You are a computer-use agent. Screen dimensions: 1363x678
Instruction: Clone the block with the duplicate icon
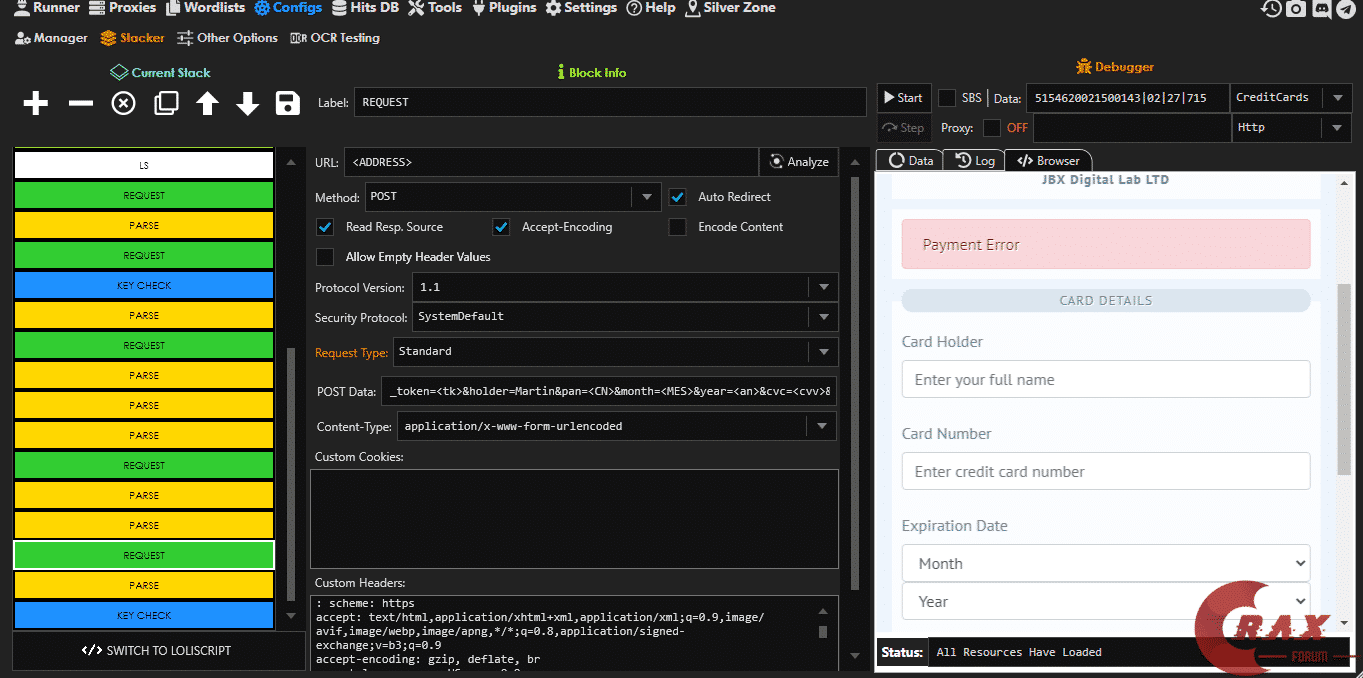pos(166,103)
